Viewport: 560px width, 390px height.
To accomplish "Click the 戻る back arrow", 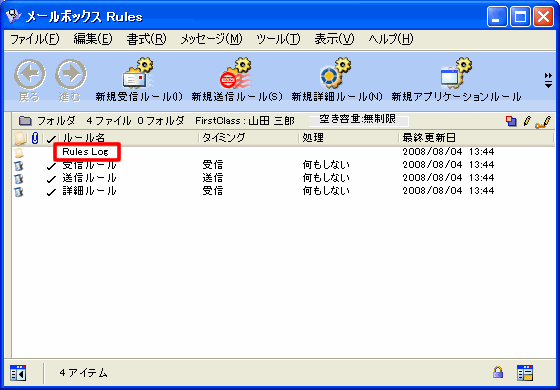I will [x=30, y=74].
